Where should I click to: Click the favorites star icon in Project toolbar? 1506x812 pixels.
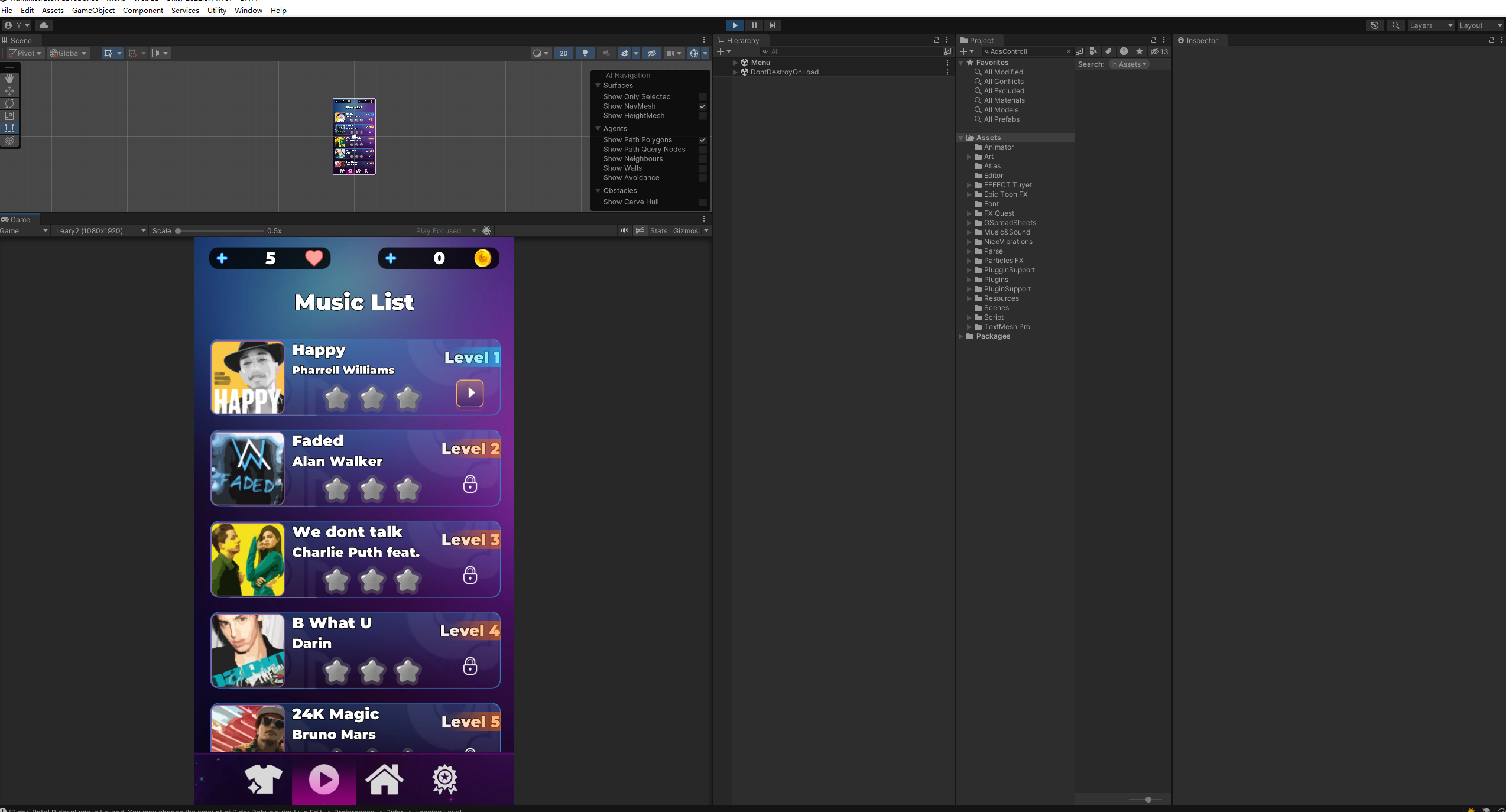[1140, 51]
